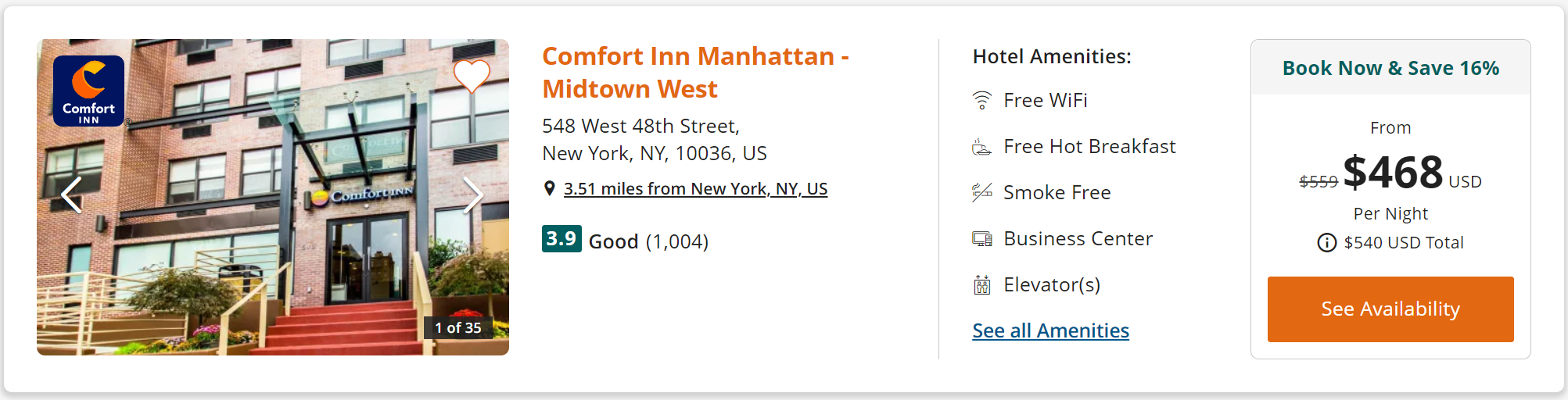Advance to next hotel photo arrow

pos(473,195)
